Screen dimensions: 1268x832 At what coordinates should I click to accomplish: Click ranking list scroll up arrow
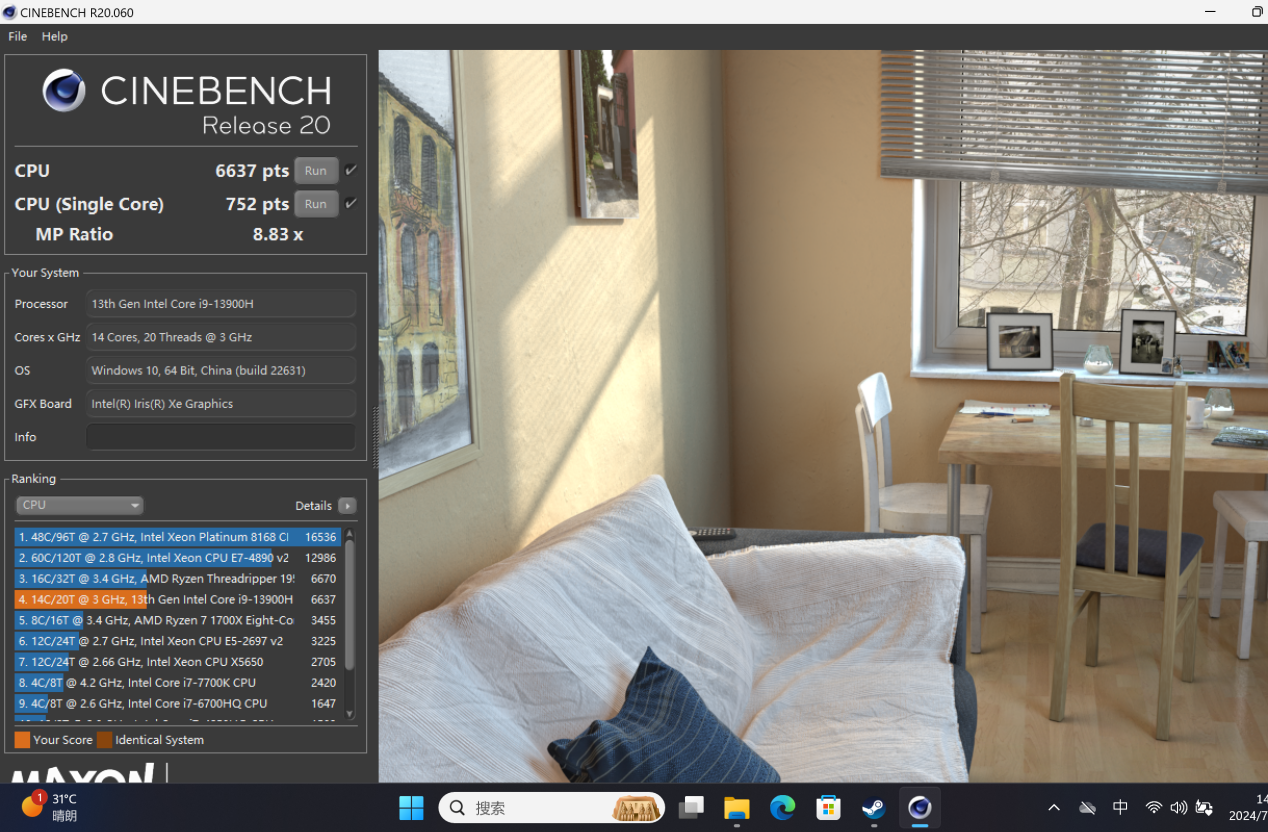pyautogui.click(x=350, y=534)
